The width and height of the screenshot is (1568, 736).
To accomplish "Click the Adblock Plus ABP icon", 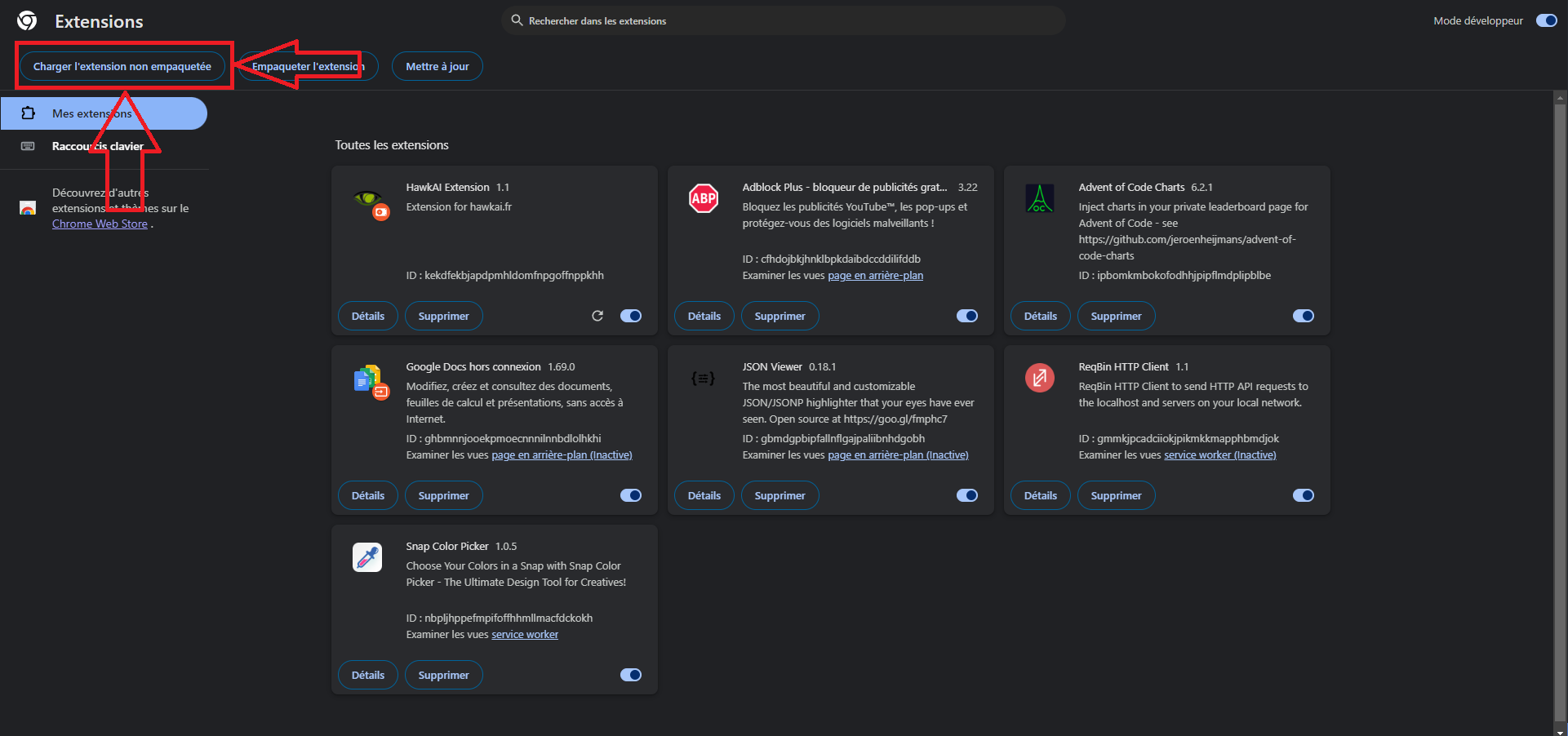I will pyautogui.click(x=704, y=198).
